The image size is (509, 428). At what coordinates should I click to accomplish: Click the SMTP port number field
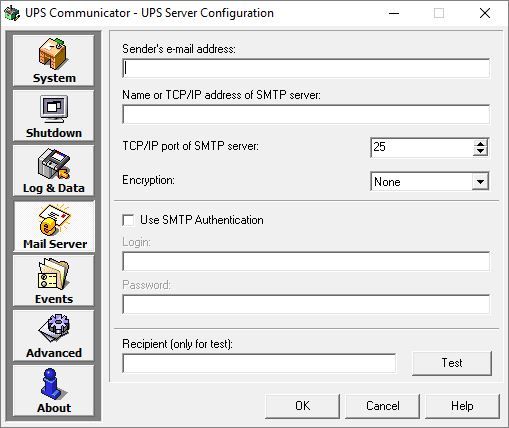(x=422, y=147)
